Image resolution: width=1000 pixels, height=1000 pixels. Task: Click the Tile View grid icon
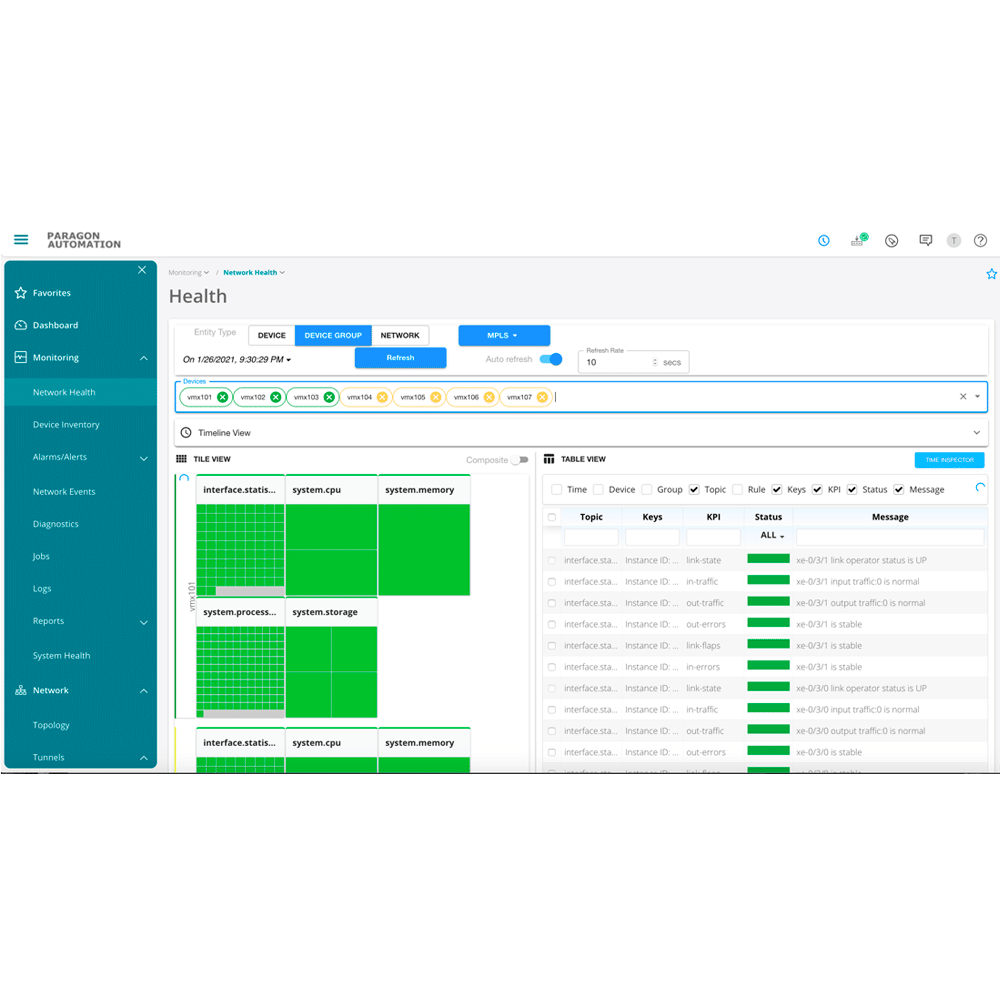click(182, 459)
